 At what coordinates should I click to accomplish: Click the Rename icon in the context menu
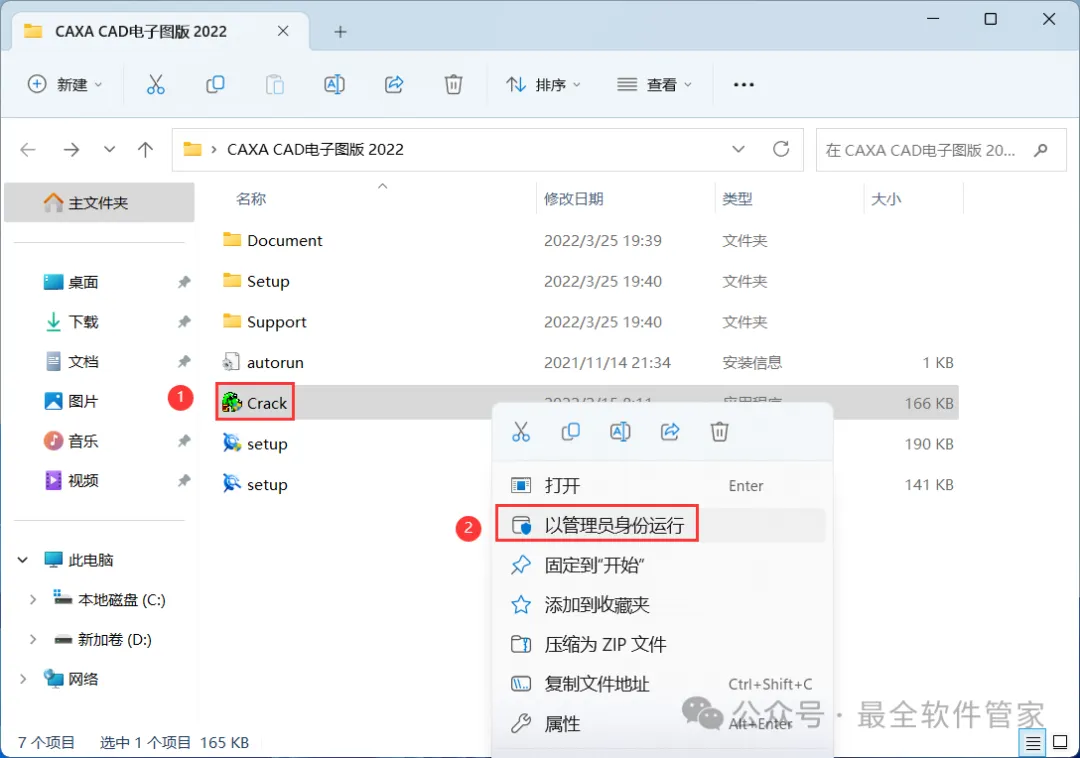tap(620, 432)
